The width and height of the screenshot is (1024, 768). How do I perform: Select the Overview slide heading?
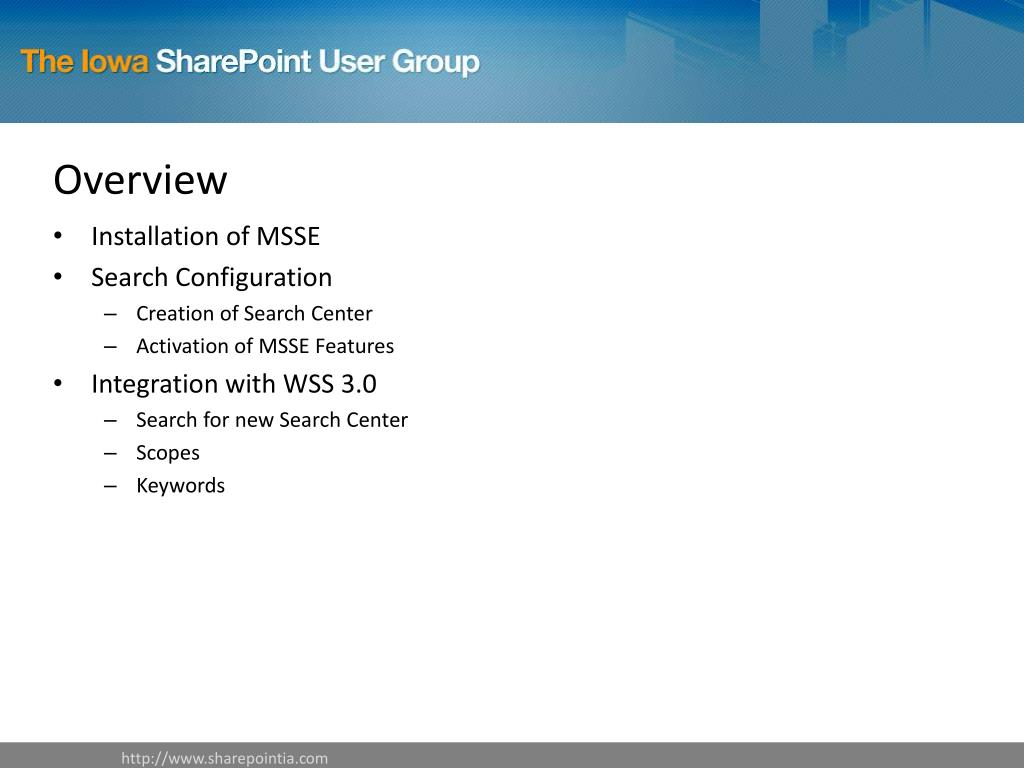coord(140,180)
